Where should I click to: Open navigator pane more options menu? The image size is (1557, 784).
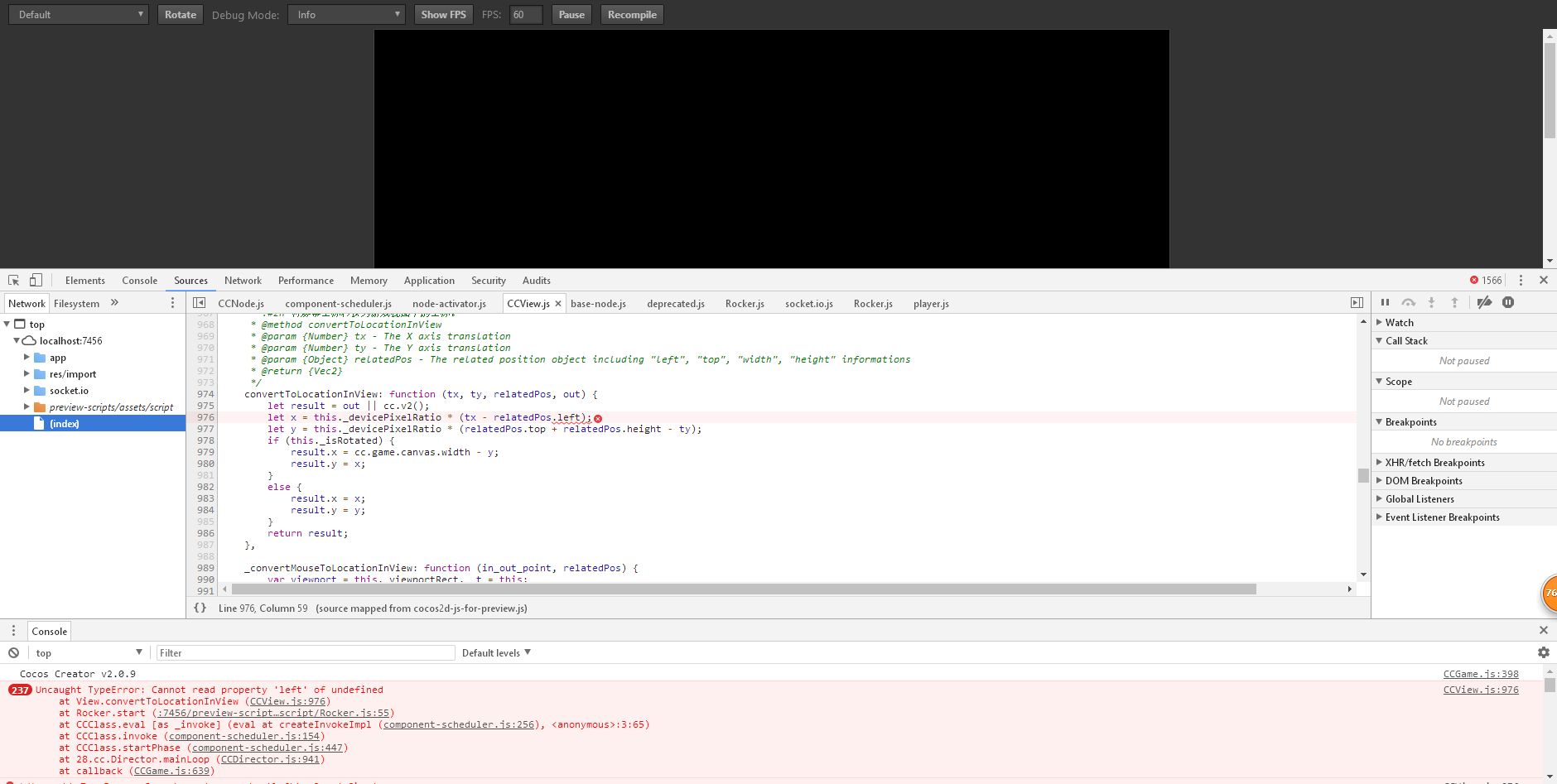click(172, 303)
